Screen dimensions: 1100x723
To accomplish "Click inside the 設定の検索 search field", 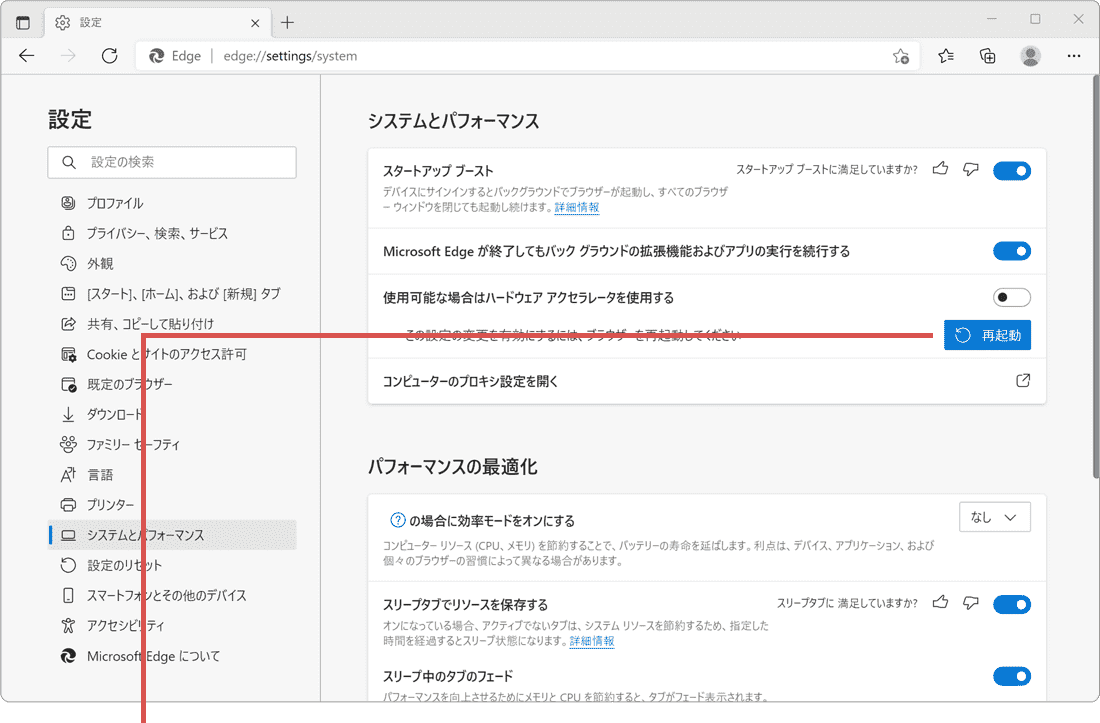I will coord(172,162).
